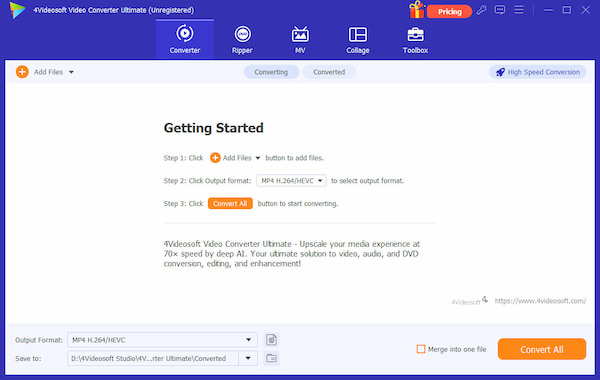
Task: Click the 4Videosoft logo mark near the website link
Action: click(x=470, y=301)
